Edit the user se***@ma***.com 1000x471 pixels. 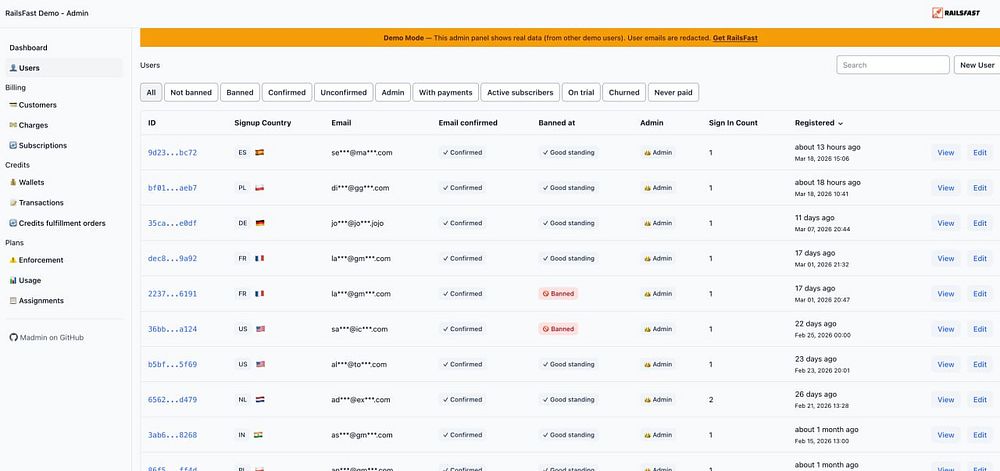[980, 153]
